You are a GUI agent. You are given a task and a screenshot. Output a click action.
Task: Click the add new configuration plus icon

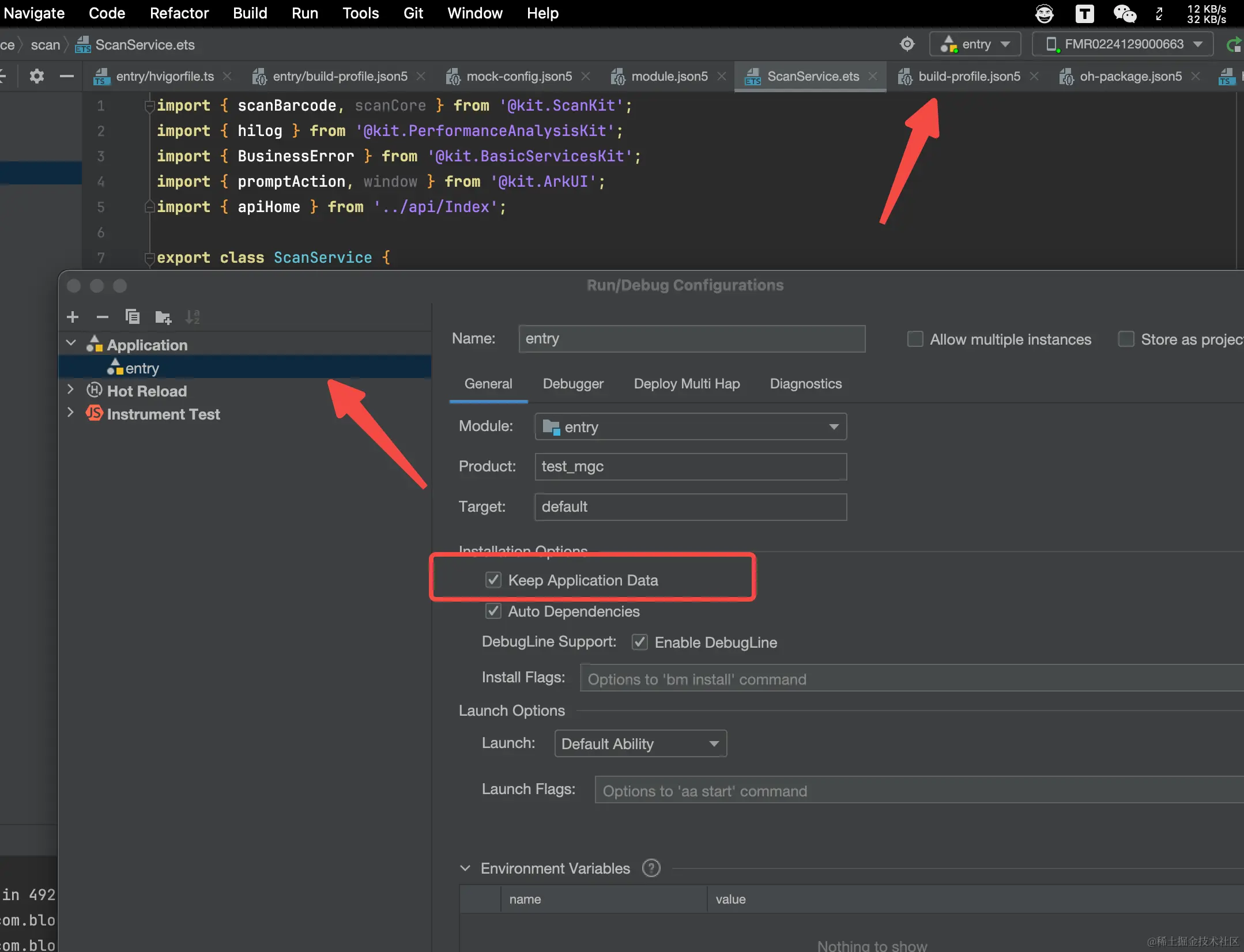pos(73,317)
